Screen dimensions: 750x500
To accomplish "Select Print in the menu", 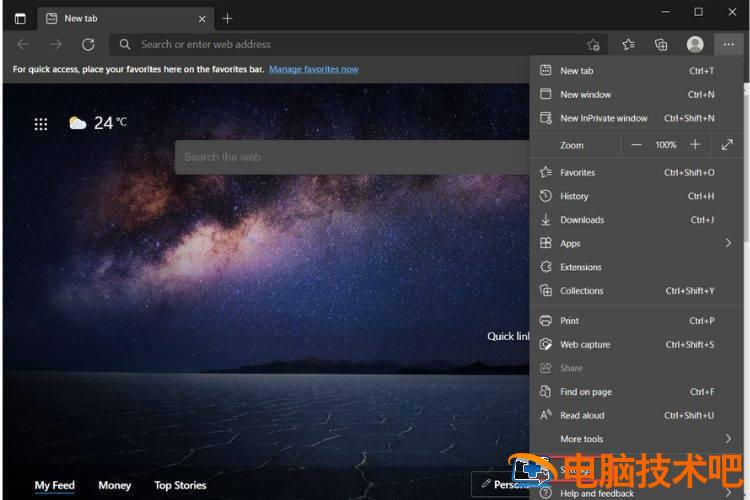I will pyautogui.click(x=637, y=321).
